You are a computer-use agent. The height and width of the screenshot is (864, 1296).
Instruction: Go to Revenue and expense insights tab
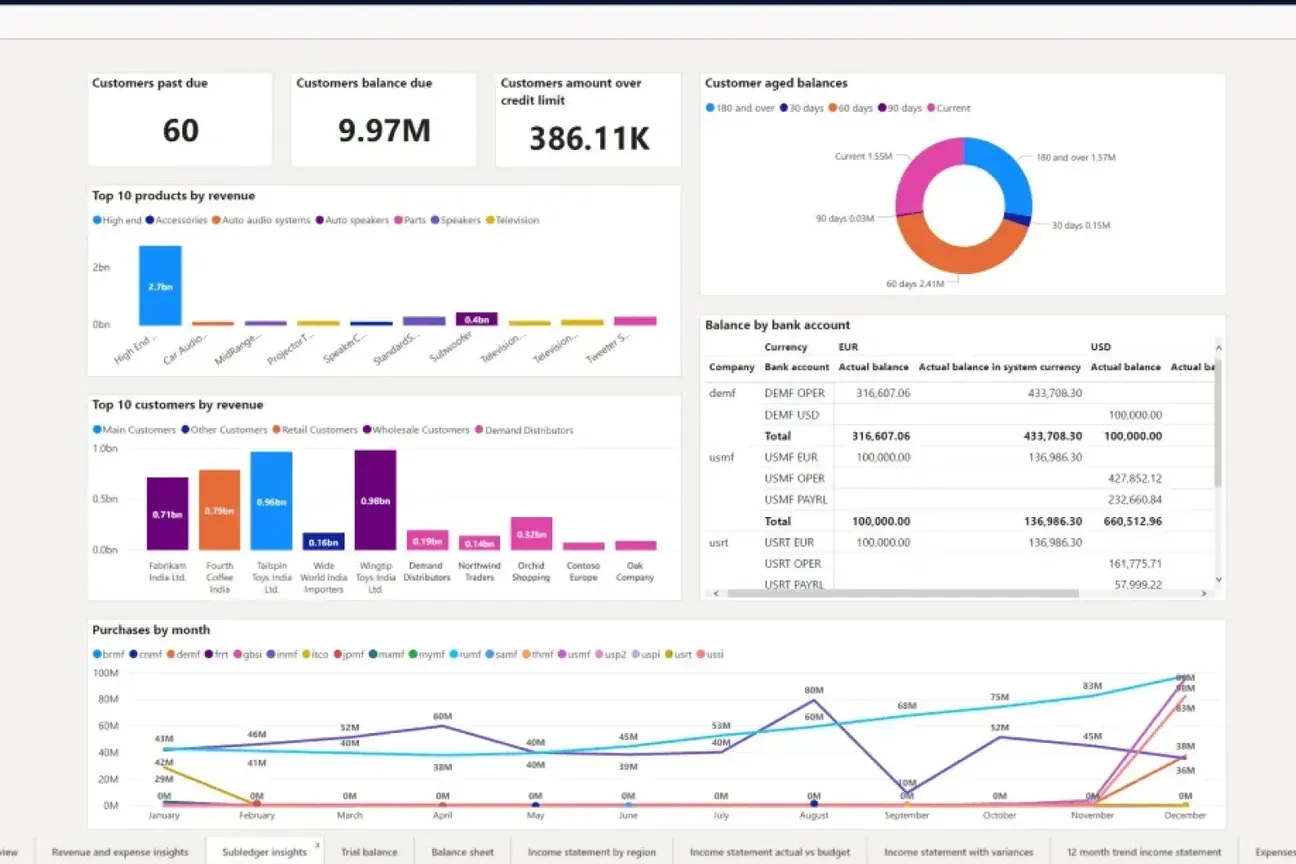click(120, 852)
